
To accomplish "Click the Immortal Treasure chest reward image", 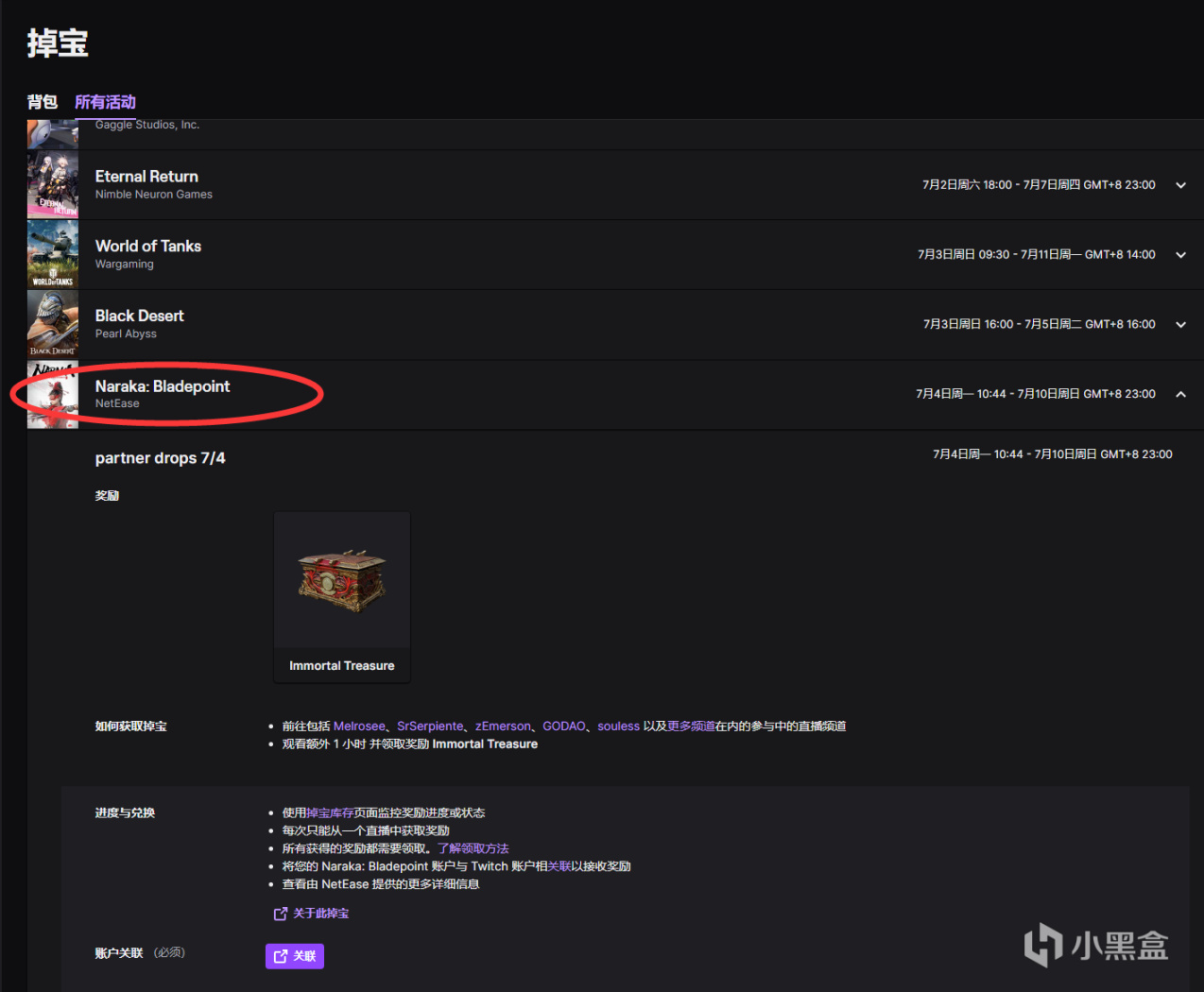I will (x=342, y=580).
